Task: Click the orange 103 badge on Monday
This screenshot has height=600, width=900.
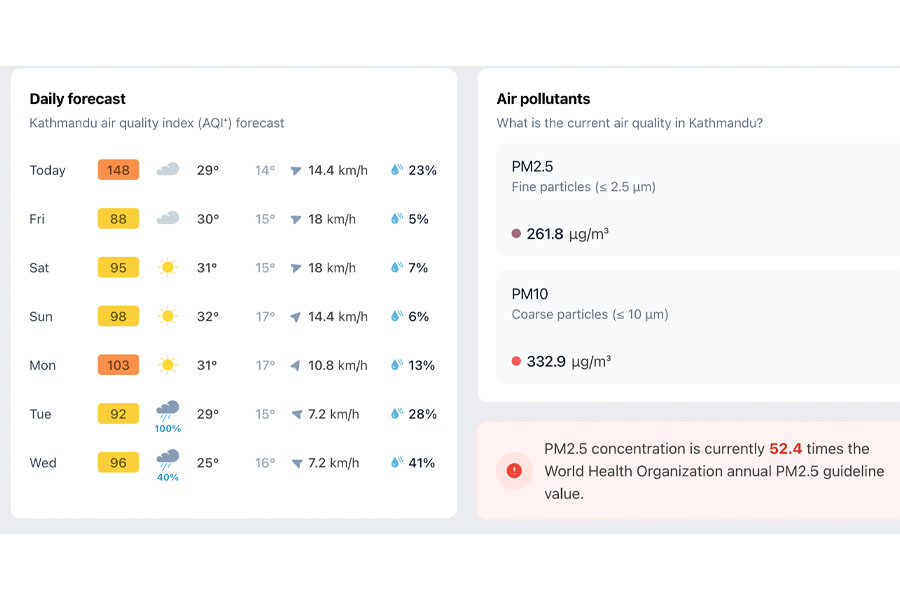Action: click(x=117, y=365)
